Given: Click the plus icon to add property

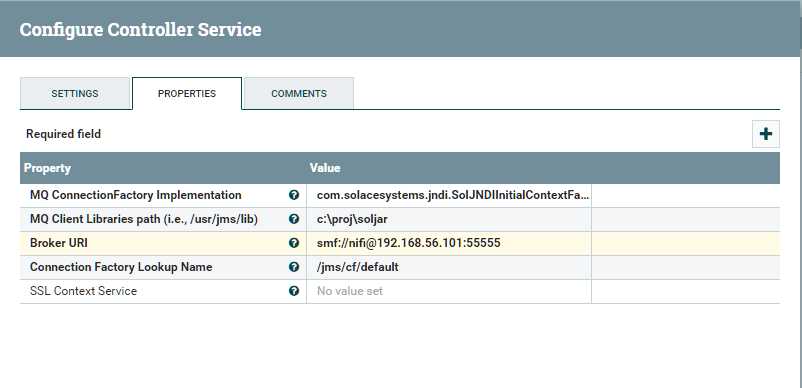Looking at the screenshot, I should (x=766, y=134).
